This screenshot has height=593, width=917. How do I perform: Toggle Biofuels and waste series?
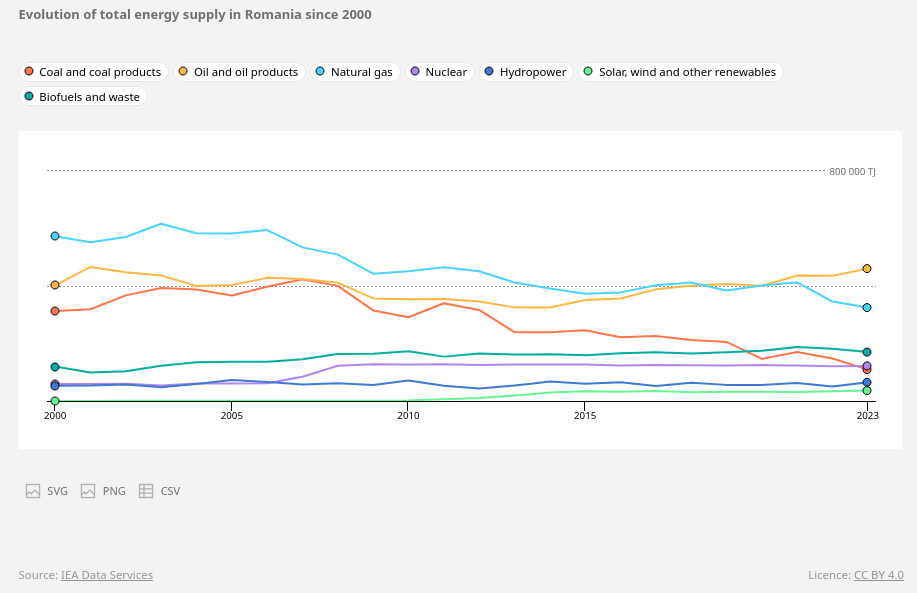(x=83, y=97)
